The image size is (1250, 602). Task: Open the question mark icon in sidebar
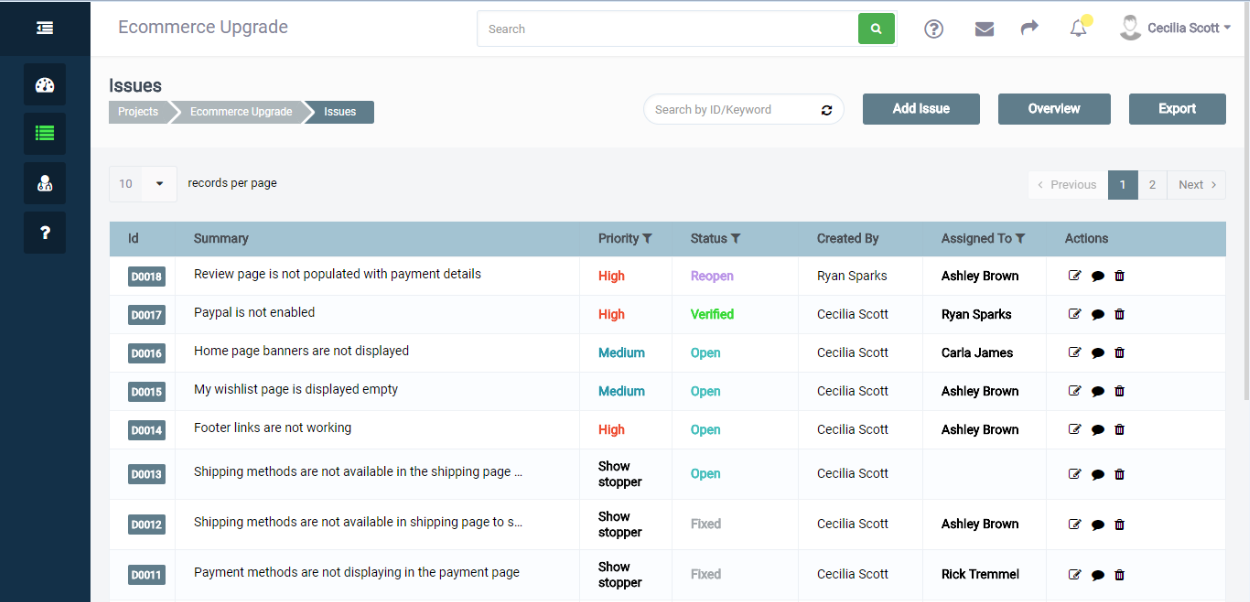coord(45,233)
